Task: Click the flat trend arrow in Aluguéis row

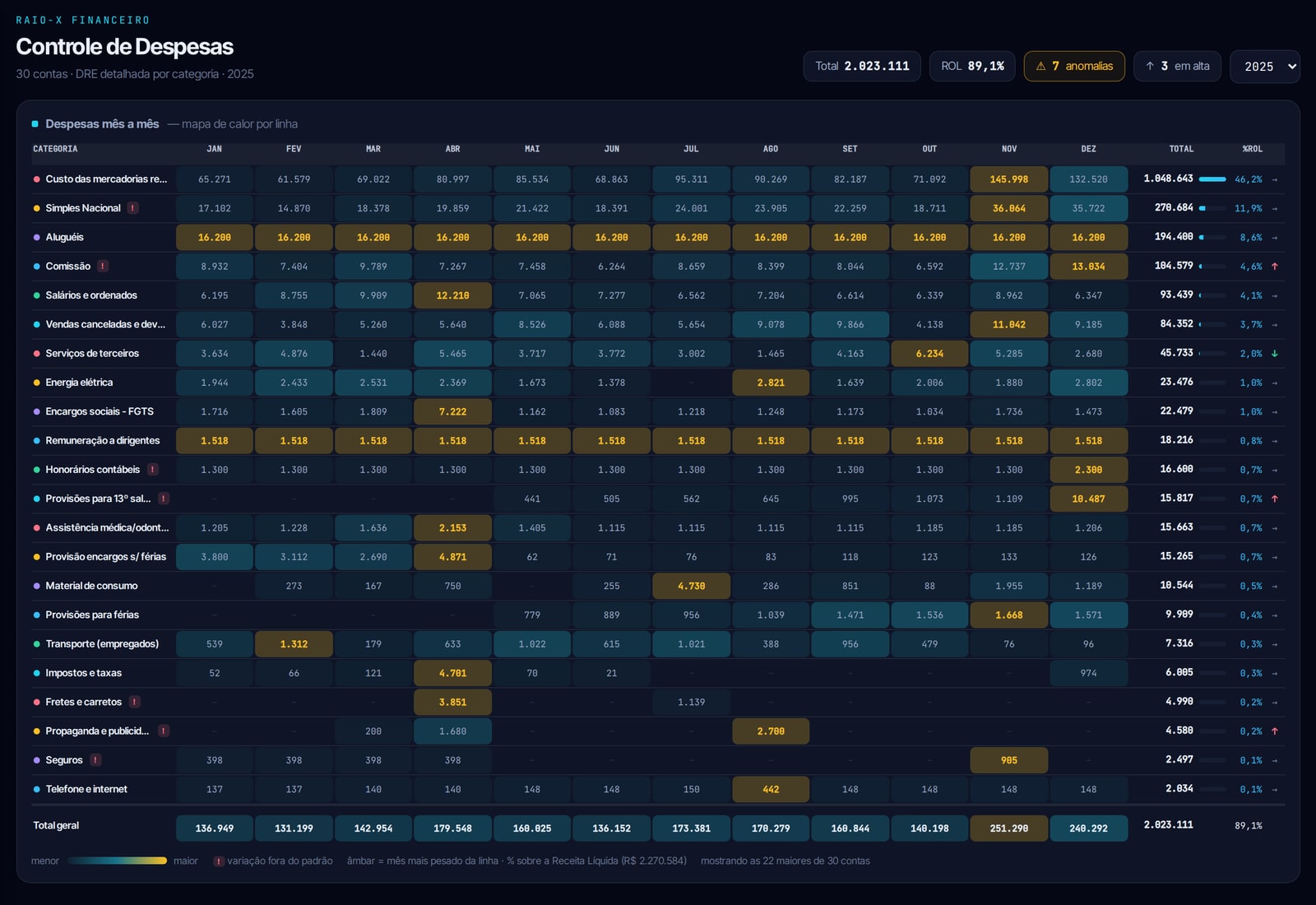Action: point(1275,237)
